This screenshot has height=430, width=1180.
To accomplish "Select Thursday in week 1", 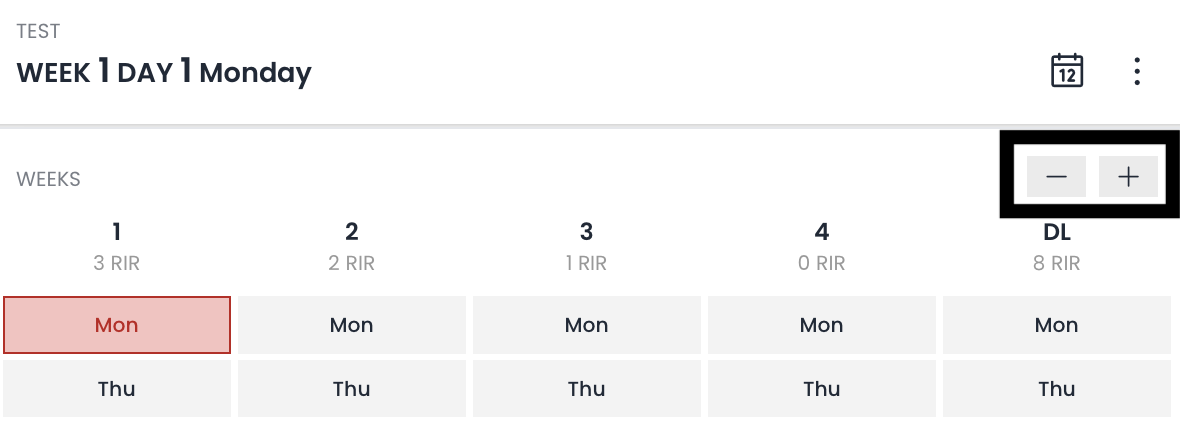I will [117, 389].
